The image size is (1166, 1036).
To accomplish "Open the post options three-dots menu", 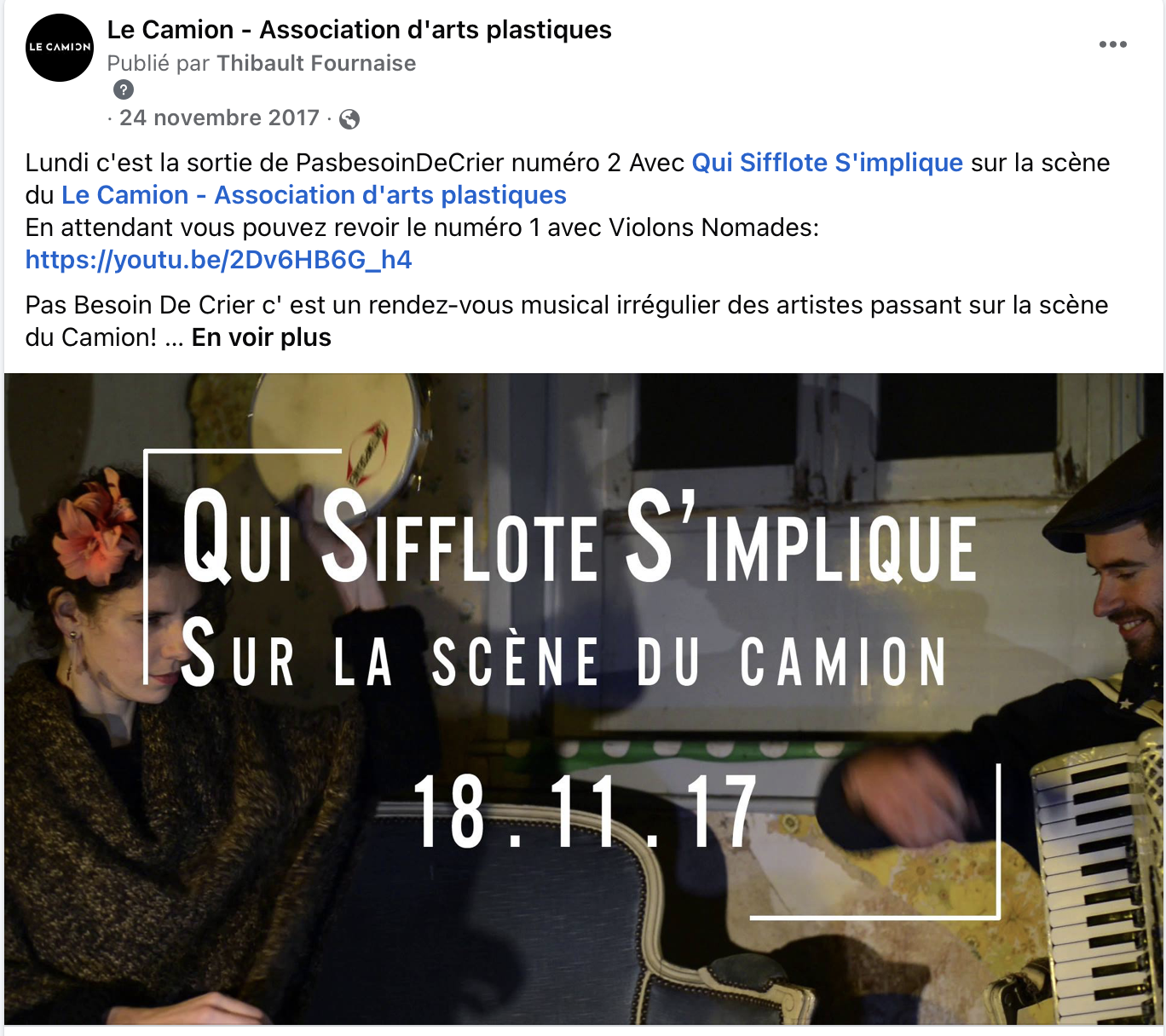I will click(x=1112, y=44).
